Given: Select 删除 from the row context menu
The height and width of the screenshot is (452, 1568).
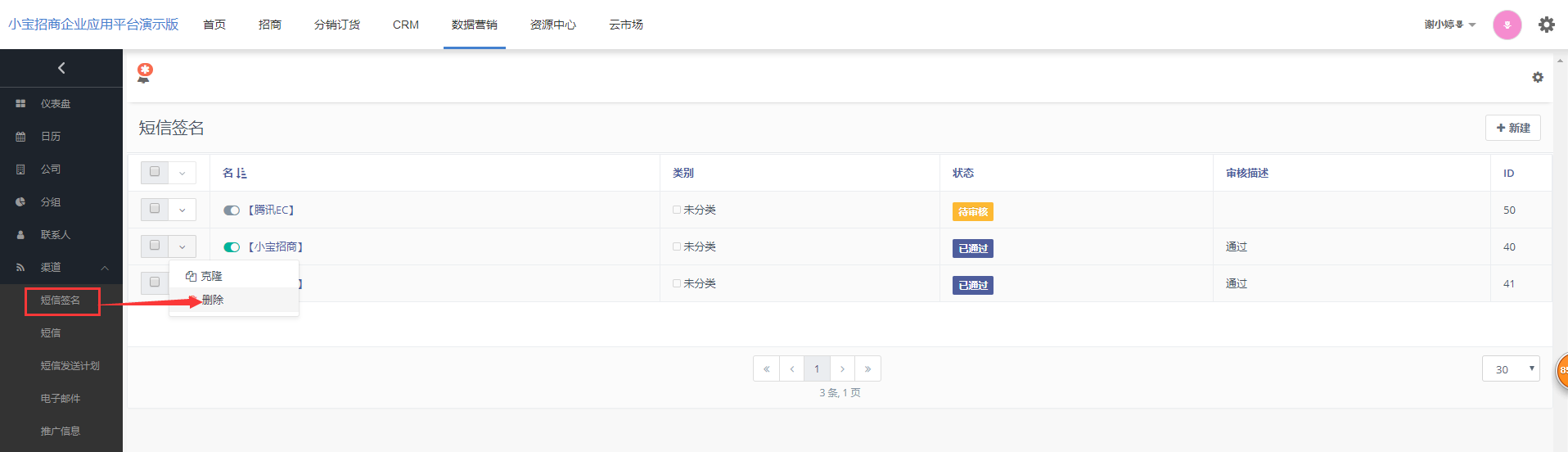Looking at the screenshot, I should [x=213, y=300].
